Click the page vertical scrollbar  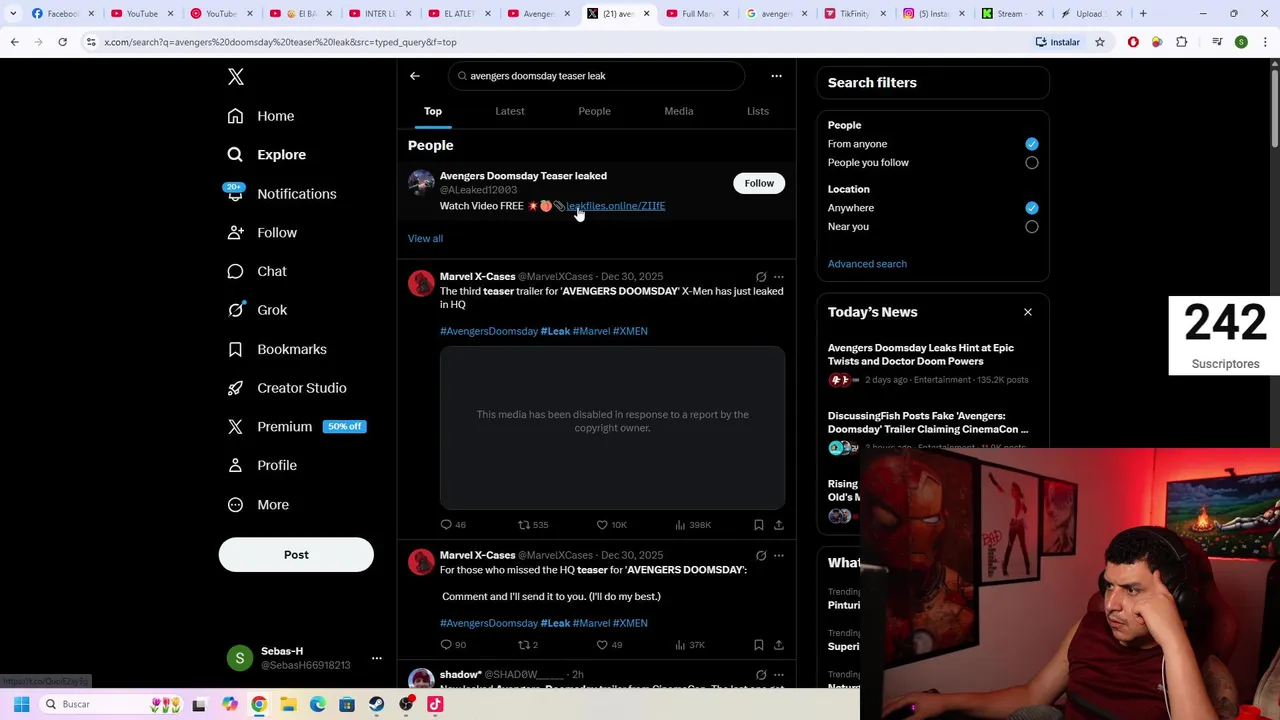point(1274,108)
